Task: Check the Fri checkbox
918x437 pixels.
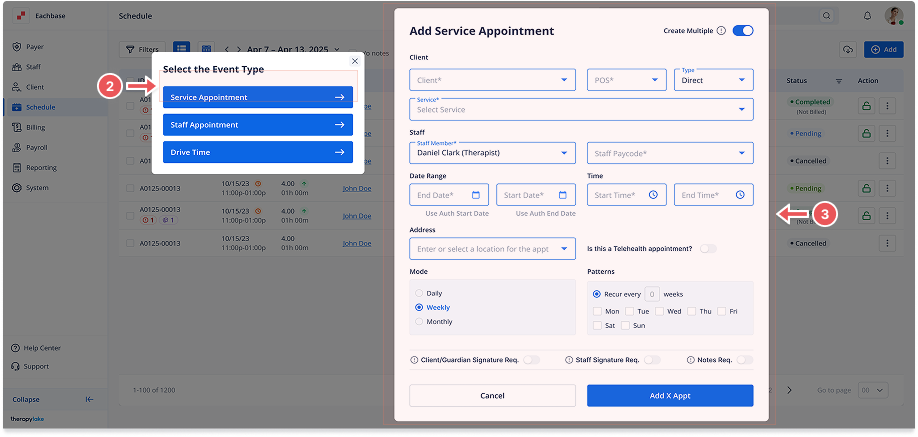Action: tap(721, 311)
